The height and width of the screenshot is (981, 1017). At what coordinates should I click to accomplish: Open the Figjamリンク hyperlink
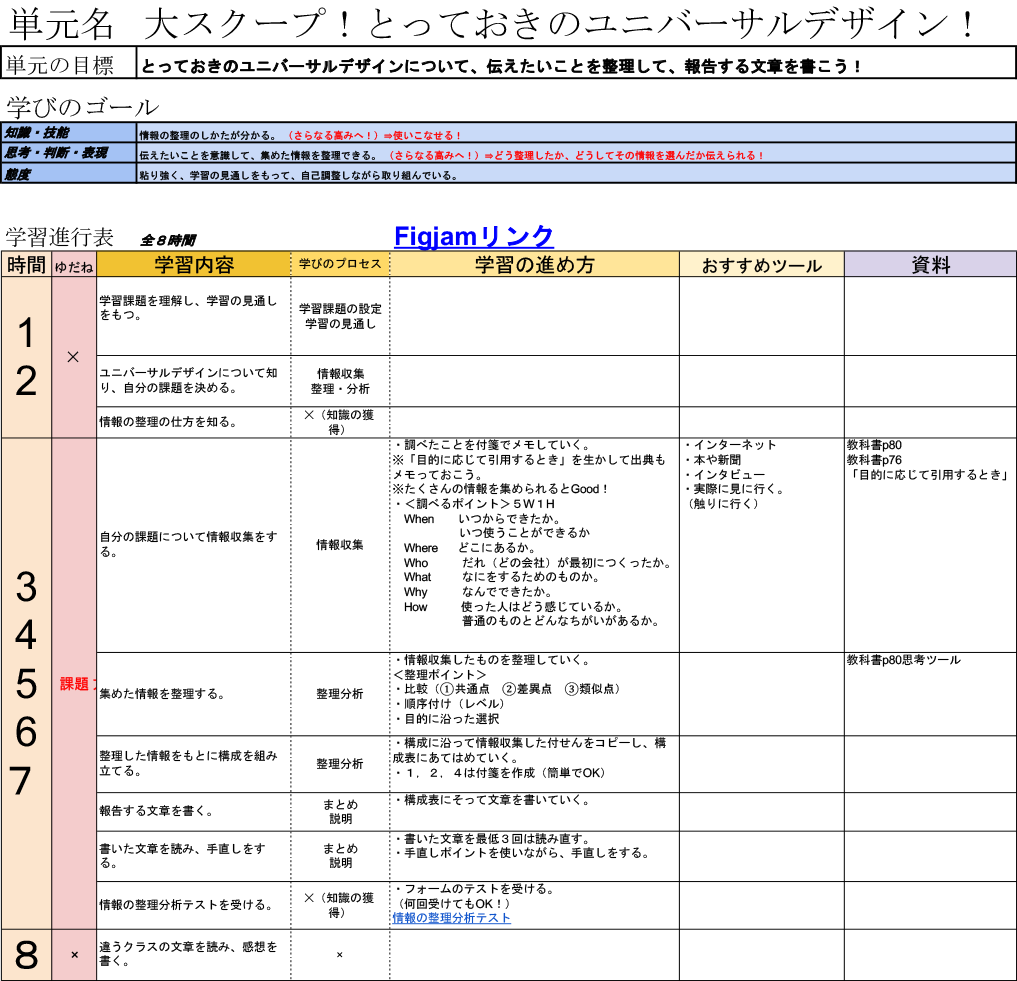pos(473,236)
